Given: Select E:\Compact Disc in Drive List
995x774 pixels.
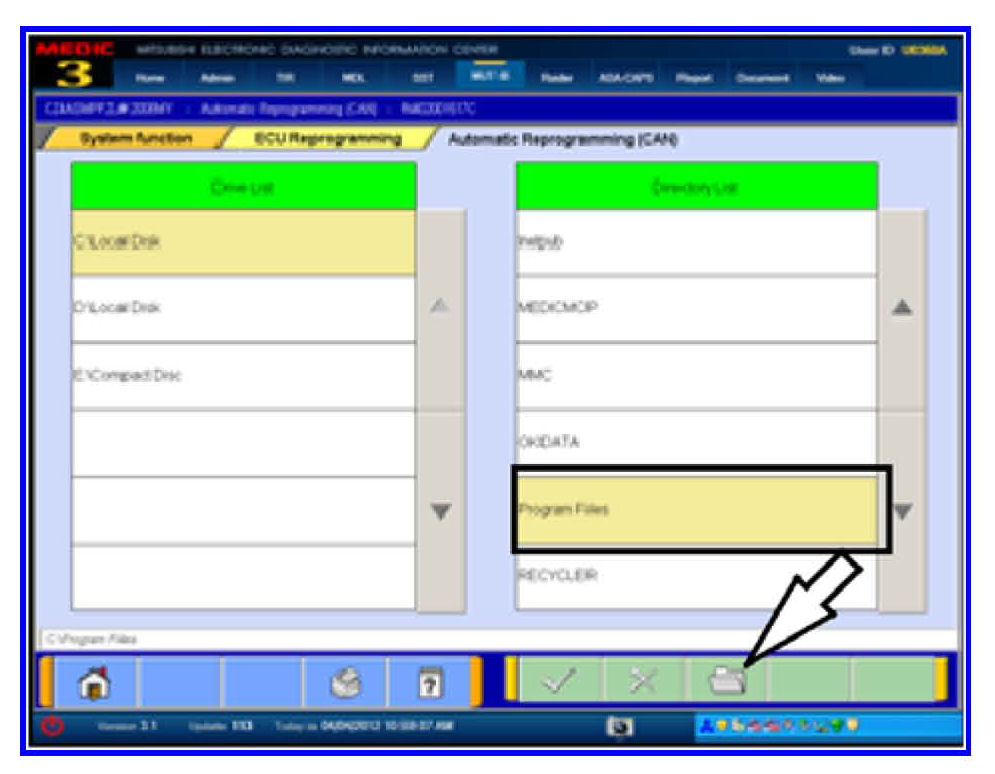Looking at the screenshot, I should 243,376.
